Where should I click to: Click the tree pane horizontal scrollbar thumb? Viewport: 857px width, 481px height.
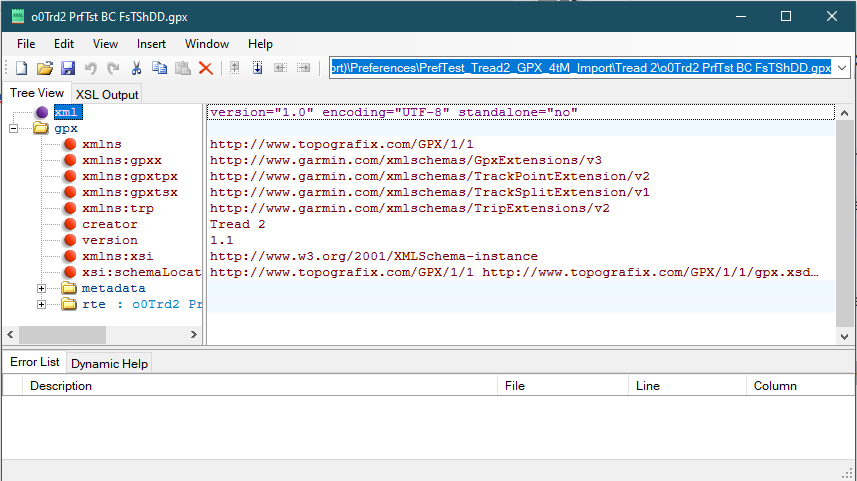(x=62, y=334)
